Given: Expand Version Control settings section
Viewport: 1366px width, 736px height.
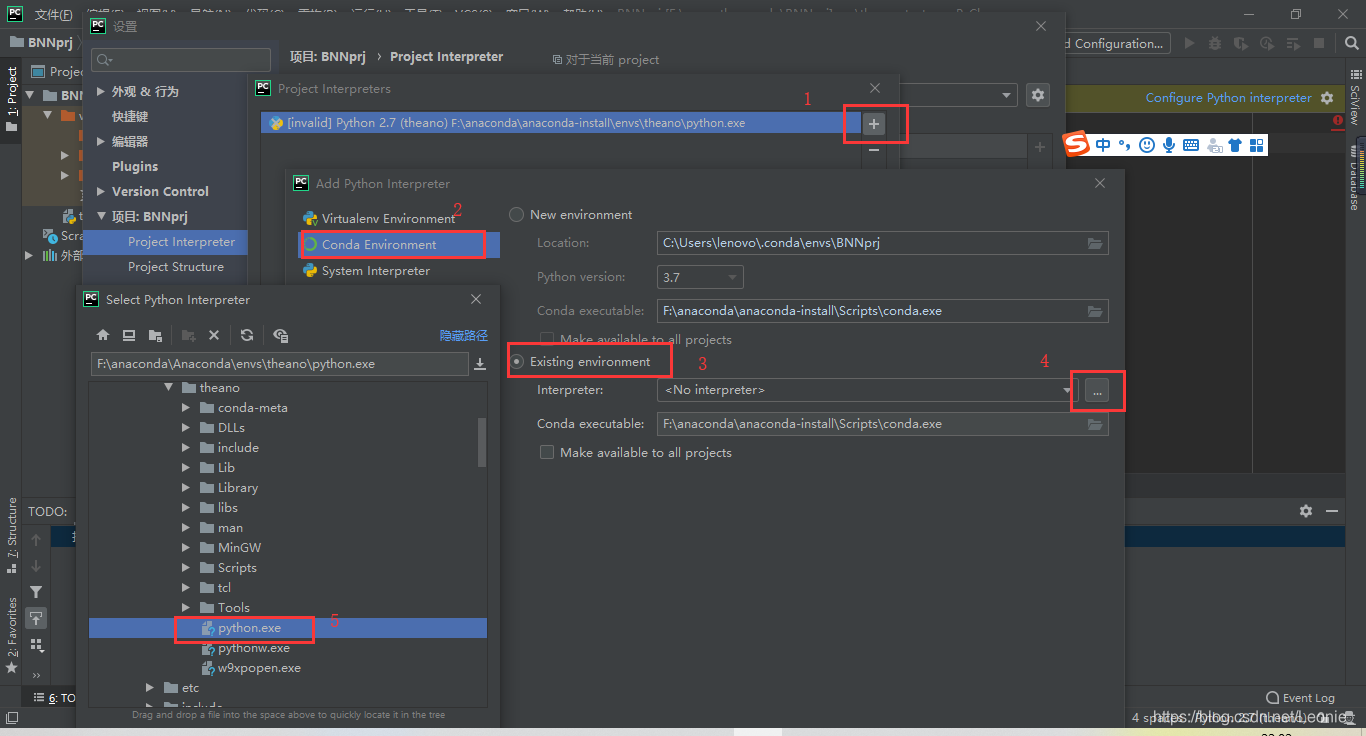Looking at the screenshot, I should 101,191.
